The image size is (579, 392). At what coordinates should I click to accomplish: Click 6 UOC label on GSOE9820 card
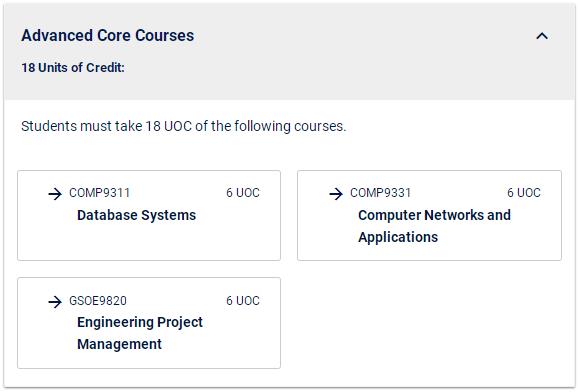tap(243, 301)
